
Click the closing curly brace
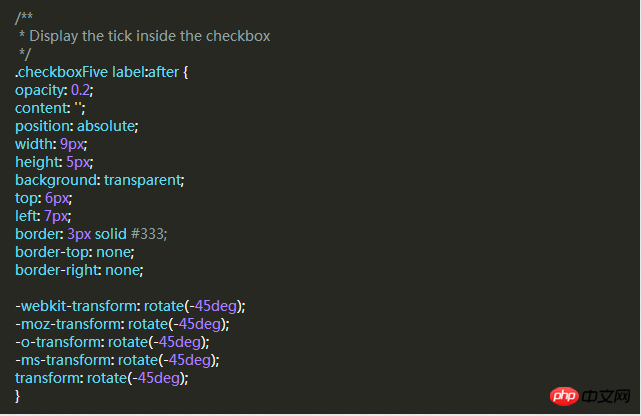tap(17, 396)
